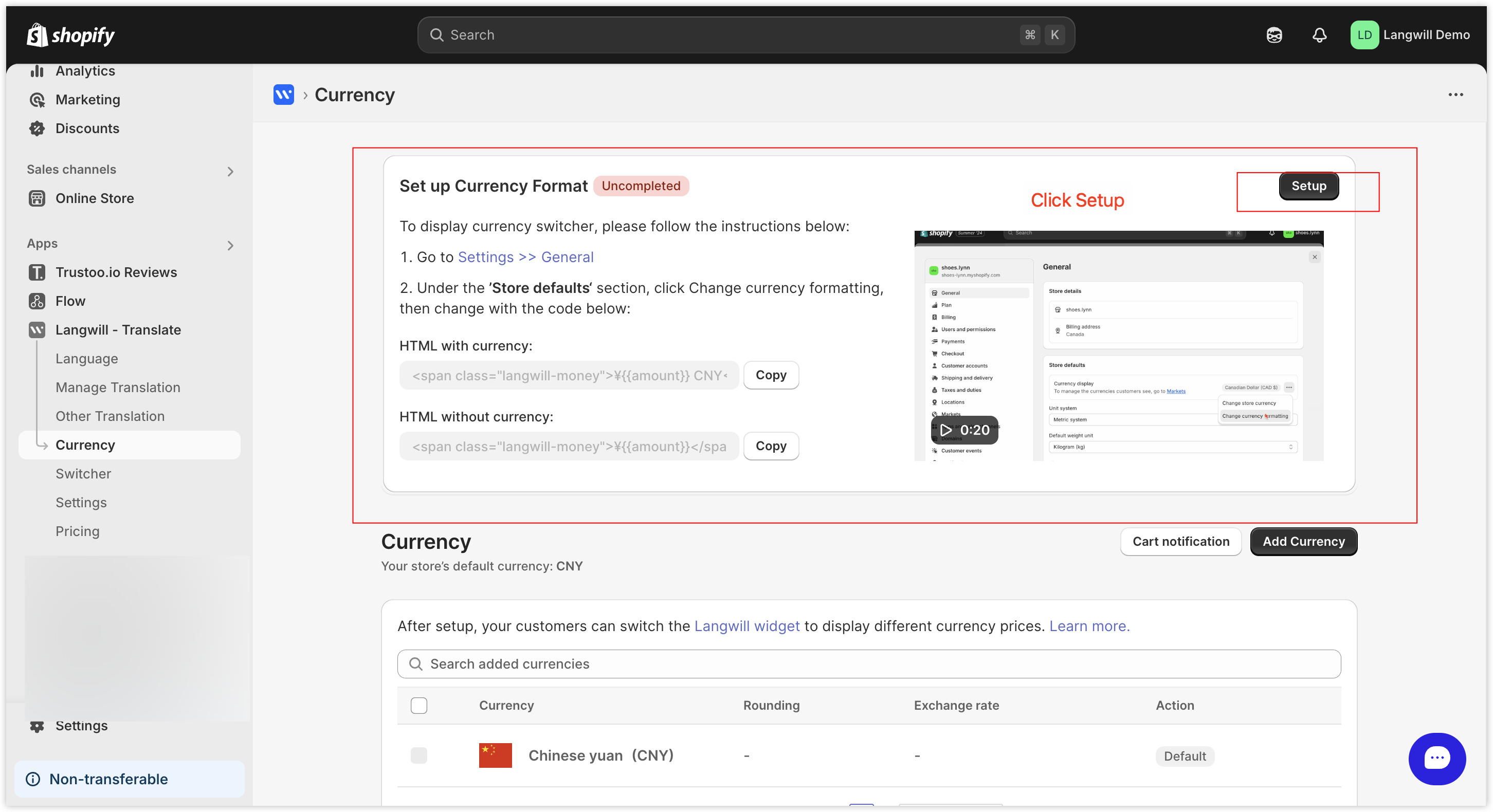The height and width of the screenshot is (812, 1493).
Task: Click the Discounts badge icon
Action: 37,128
